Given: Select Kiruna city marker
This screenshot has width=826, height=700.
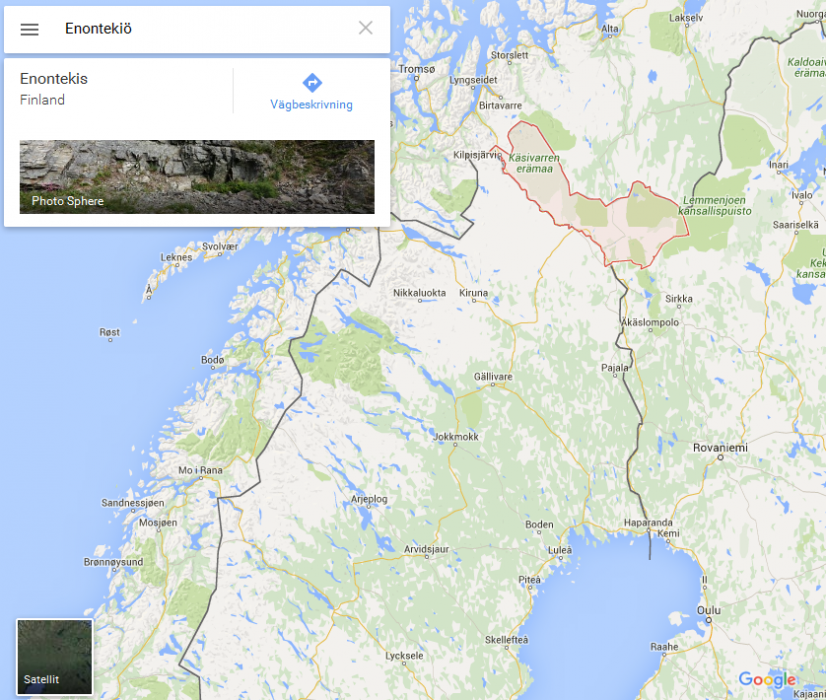Looking at the screenshot, I should tap(474, 300).
